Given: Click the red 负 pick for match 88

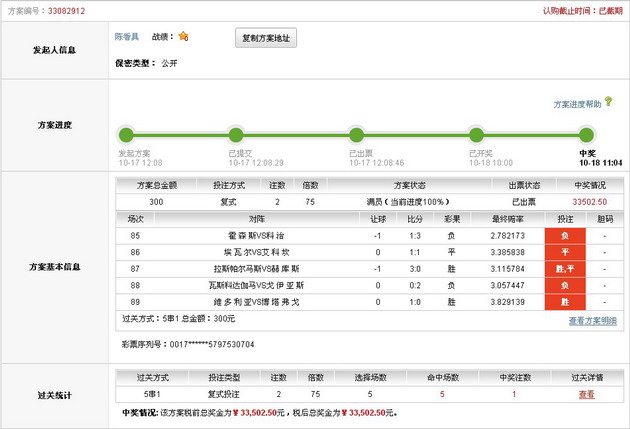Looking at the screenshot, I should coord(565,285).
